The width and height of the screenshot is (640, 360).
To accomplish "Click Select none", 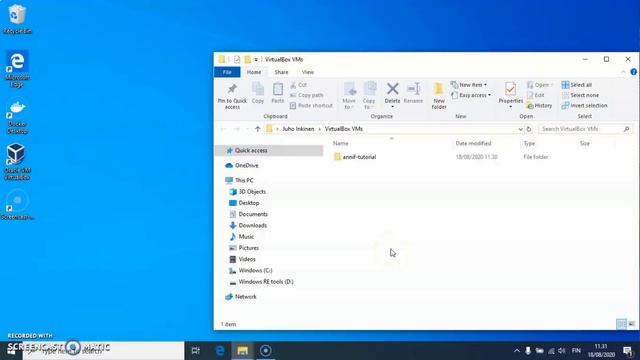I will pos(580,95).
